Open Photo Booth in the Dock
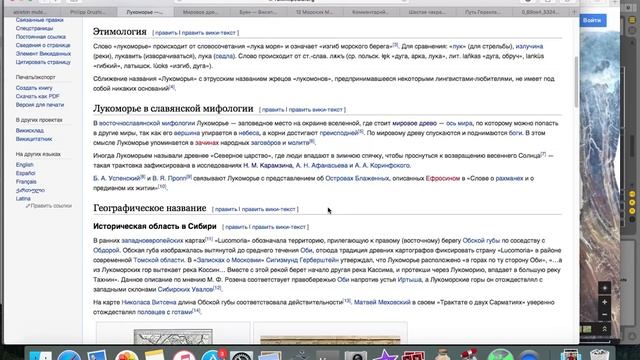The height and width of the screenshot is (360, 640). (x=413, y=355)
